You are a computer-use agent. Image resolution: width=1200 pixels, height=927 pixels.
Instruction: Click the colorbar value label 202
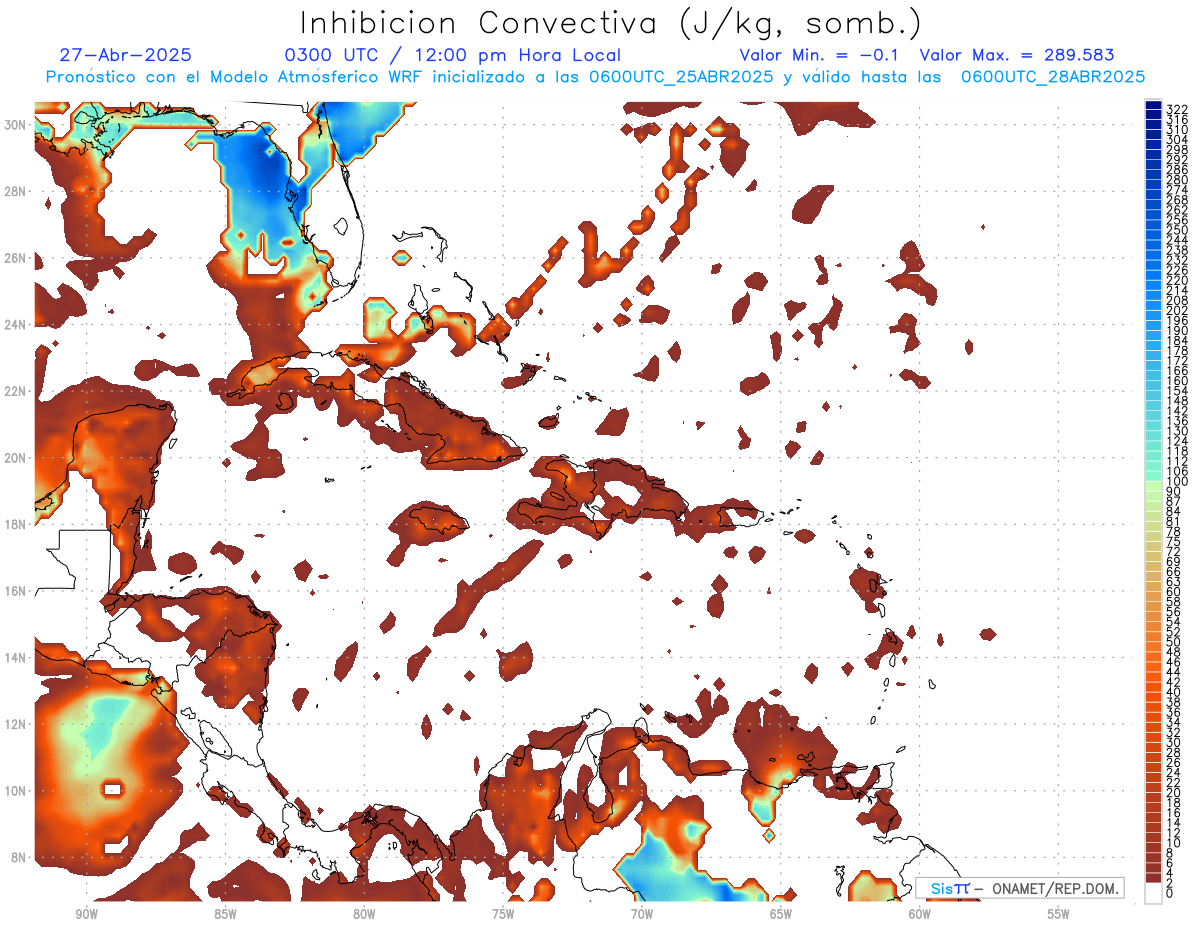click(1177, 310)
